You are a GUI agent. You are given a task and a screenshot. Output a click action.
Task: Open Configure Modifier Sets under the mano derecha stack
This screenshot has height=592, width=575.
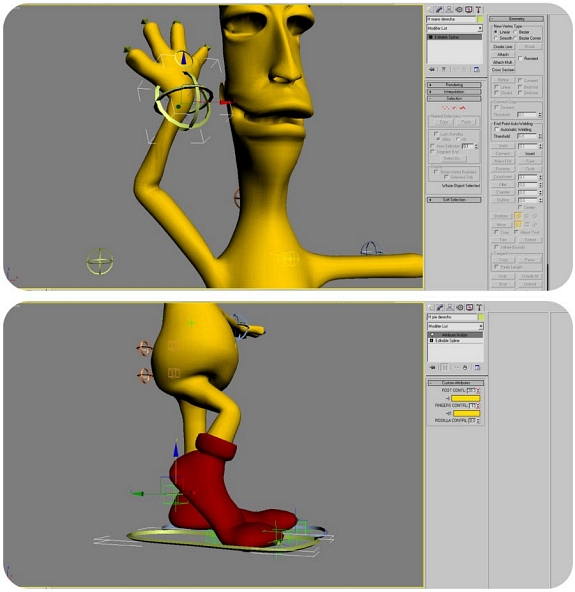[477, 69]
